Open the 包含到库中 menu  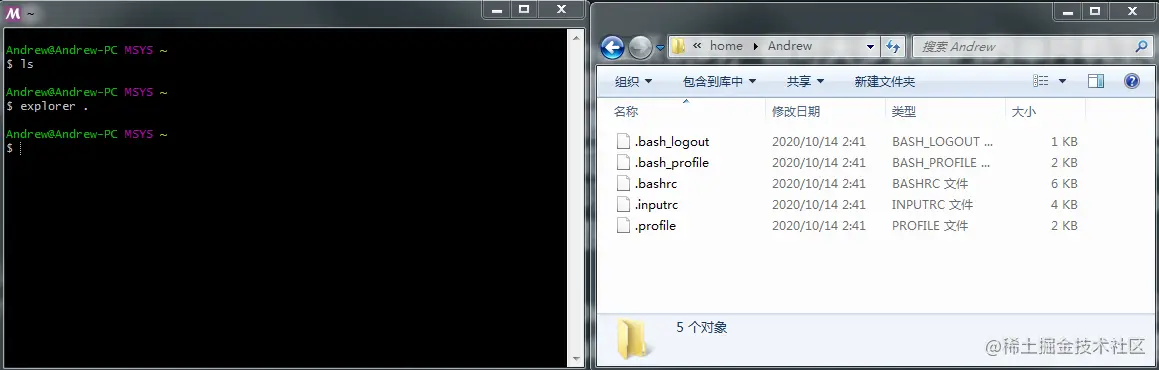coord(719,81)
